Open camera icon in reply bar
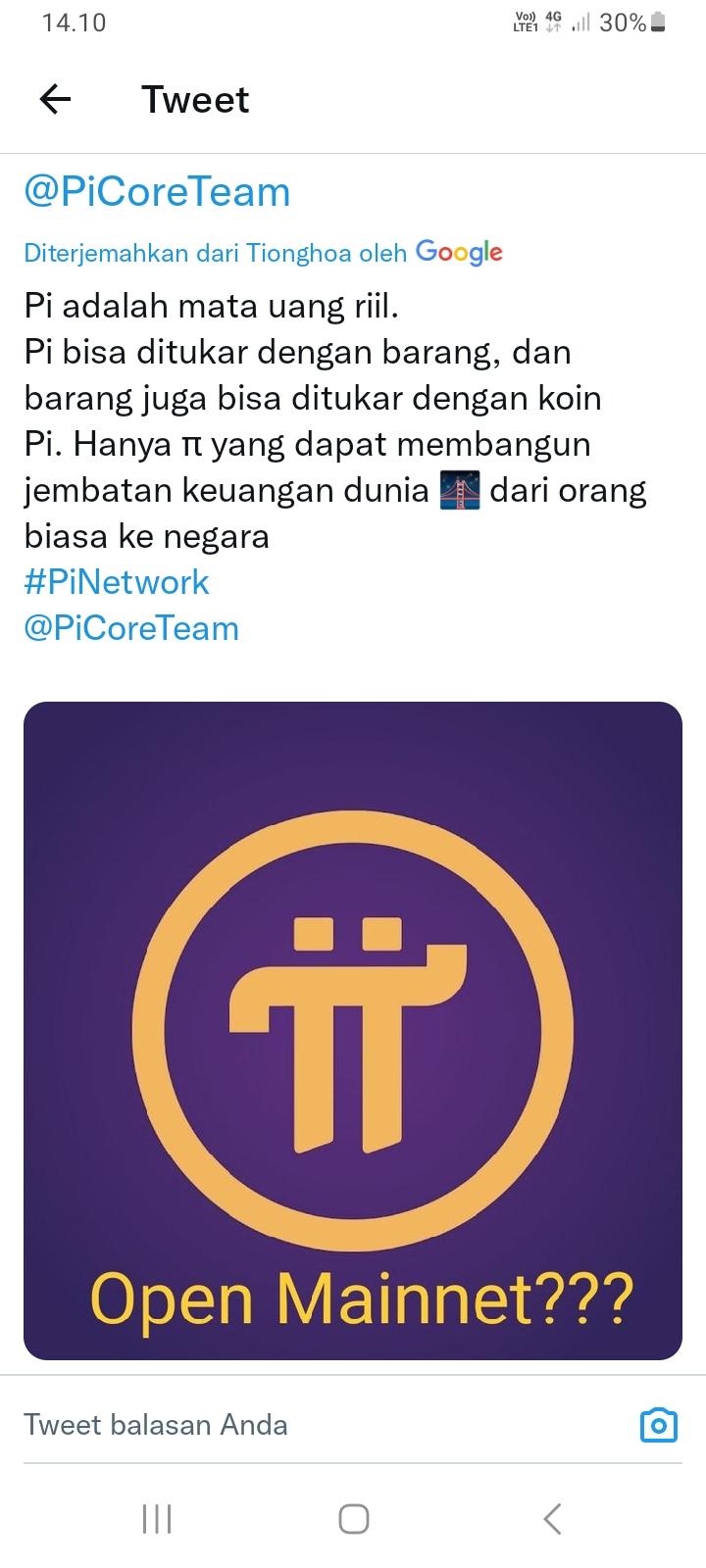 (x=658, y=1425)
